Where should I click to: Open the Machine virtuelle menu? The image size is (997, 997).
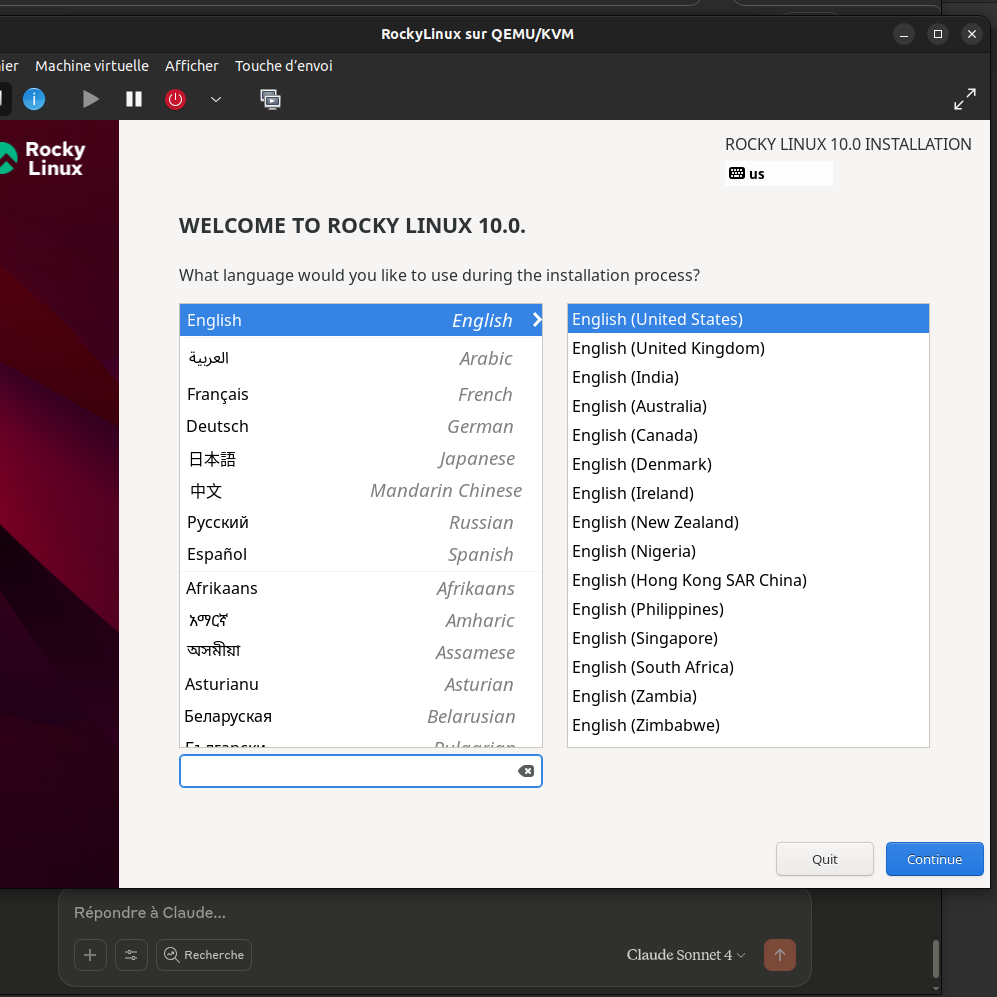(x=92, y=66)
